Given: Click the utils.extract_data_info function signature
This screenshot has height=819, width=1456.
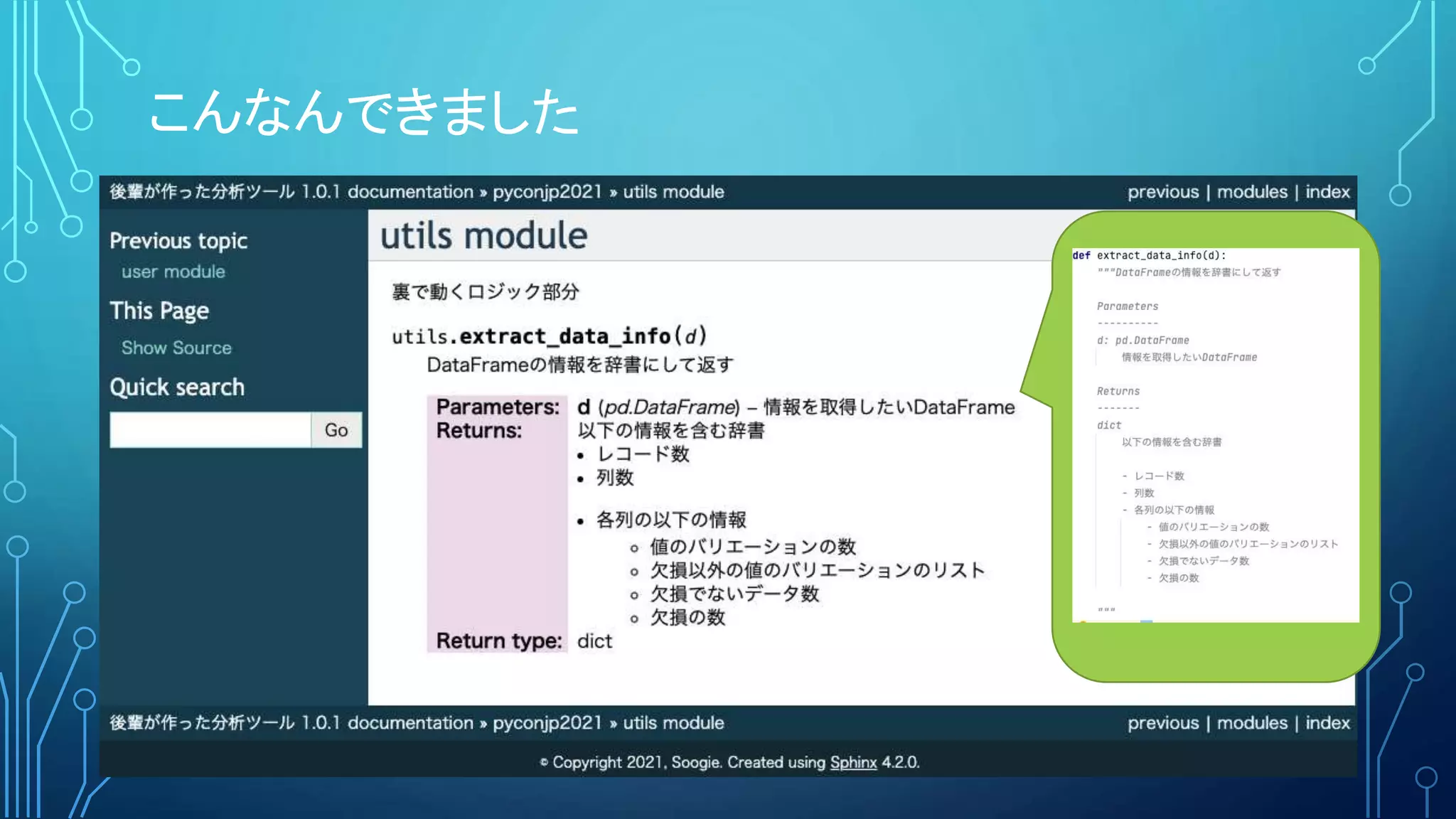Looking at the screenshot, I should click(549, 336).
